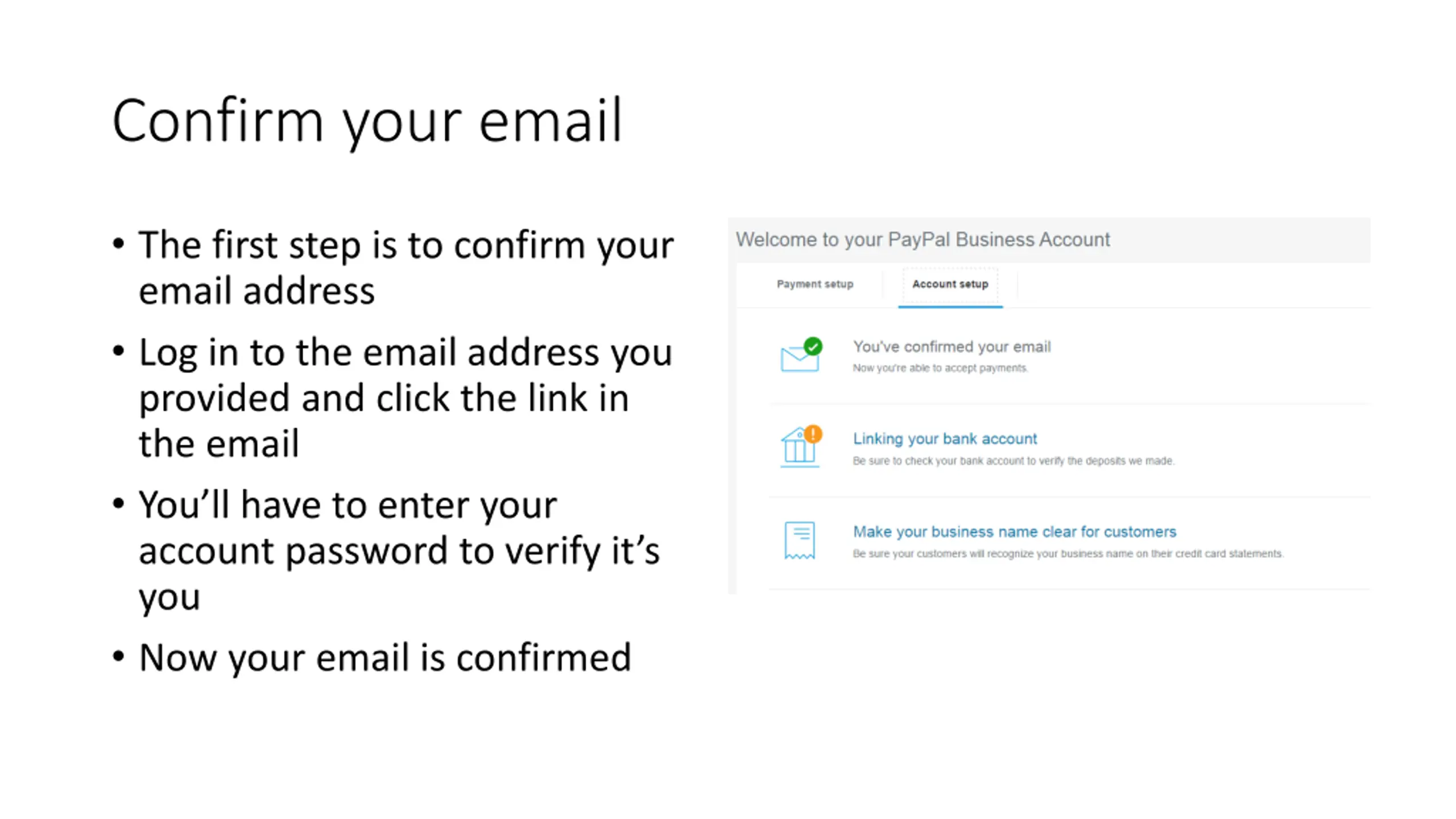Open the Linking your bank account link
The height and width of the screenshot is (819, 1456).
click(945, 439)
